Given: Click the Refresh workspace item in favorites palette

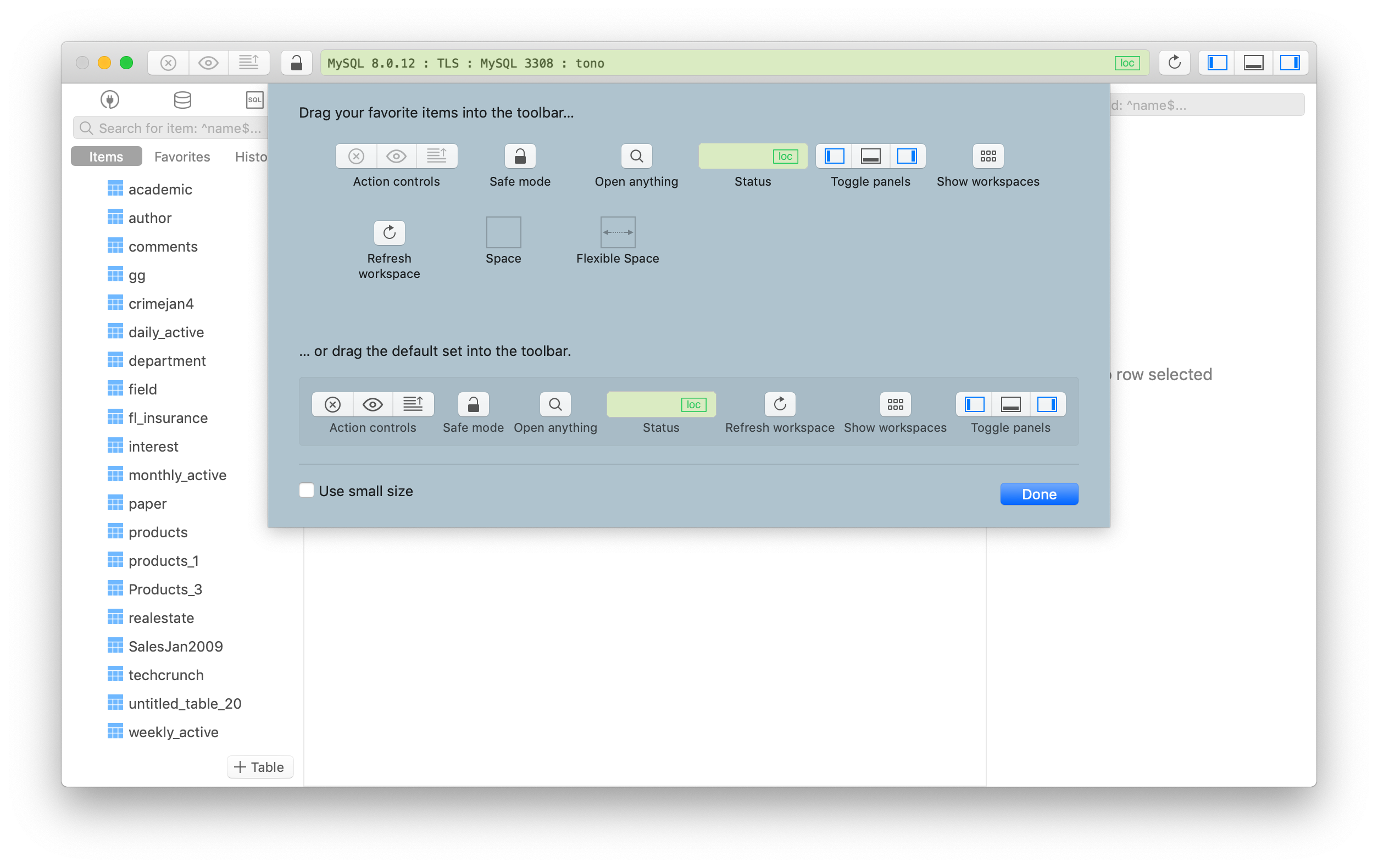Looking at the screenshot, I should [389, 233].
